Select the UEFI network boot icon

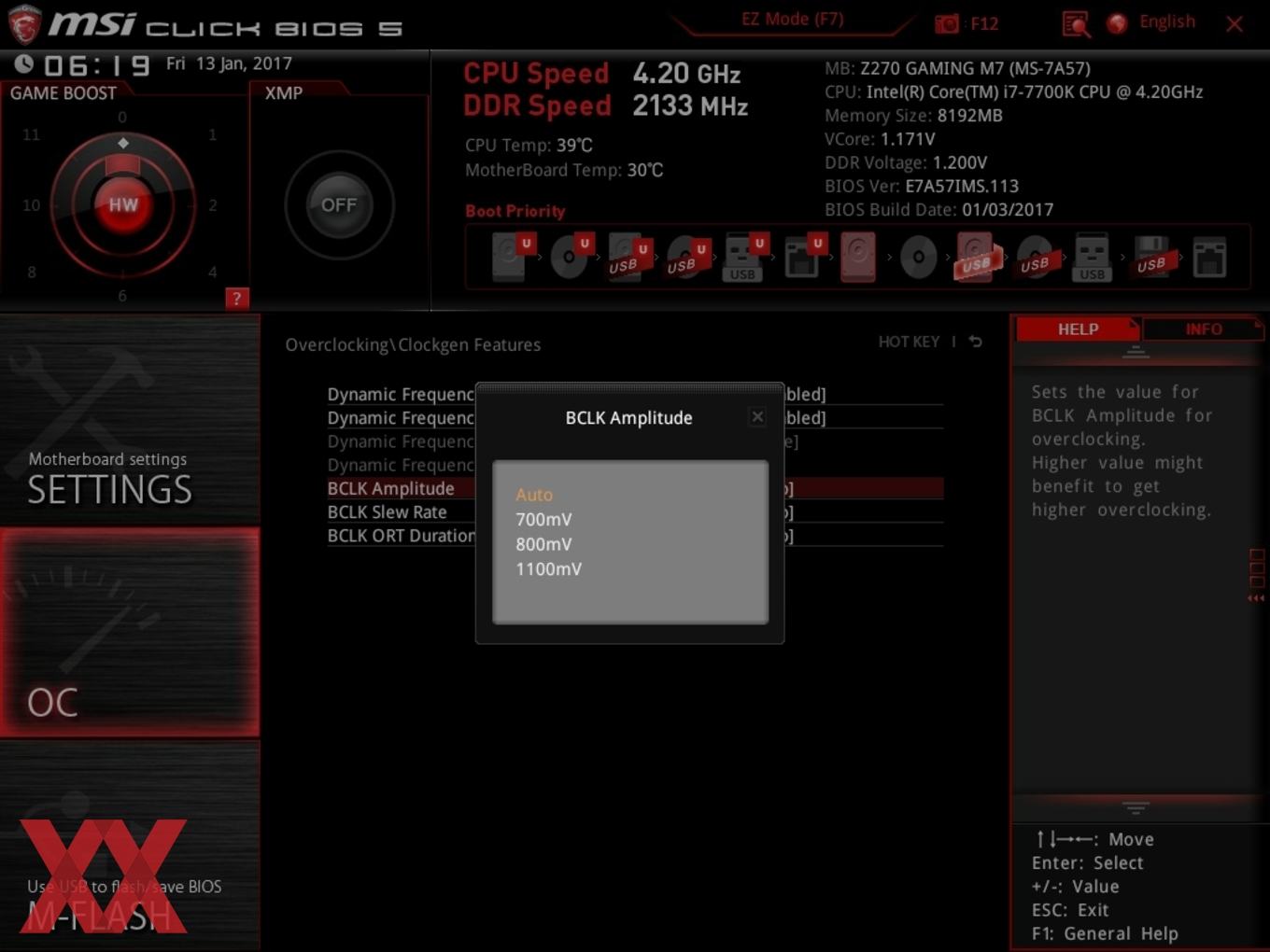coord(803,256)
